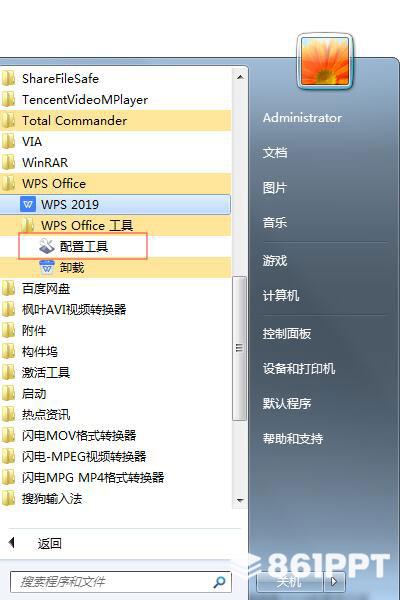Click 返回 to go back
This screenshot has height=600, width=400.
point(49,543)
